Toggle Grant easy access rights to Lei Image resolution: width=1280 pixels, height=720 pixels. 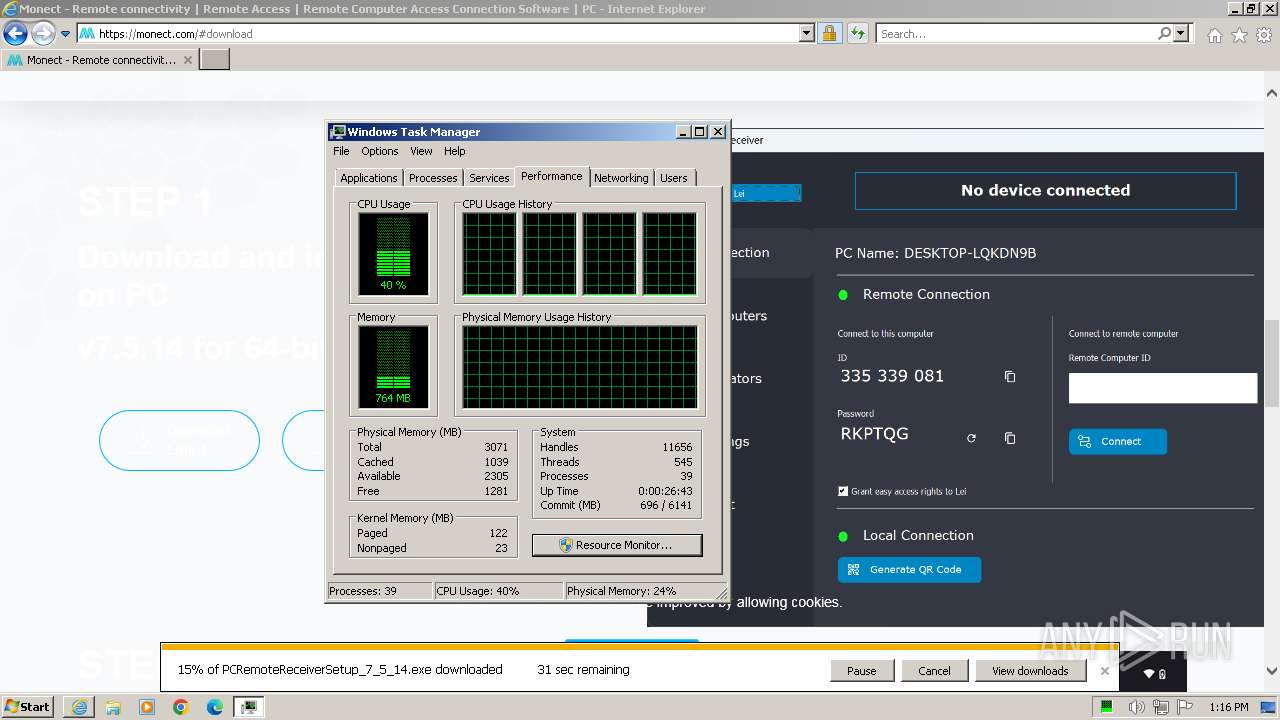click(843, 491)
